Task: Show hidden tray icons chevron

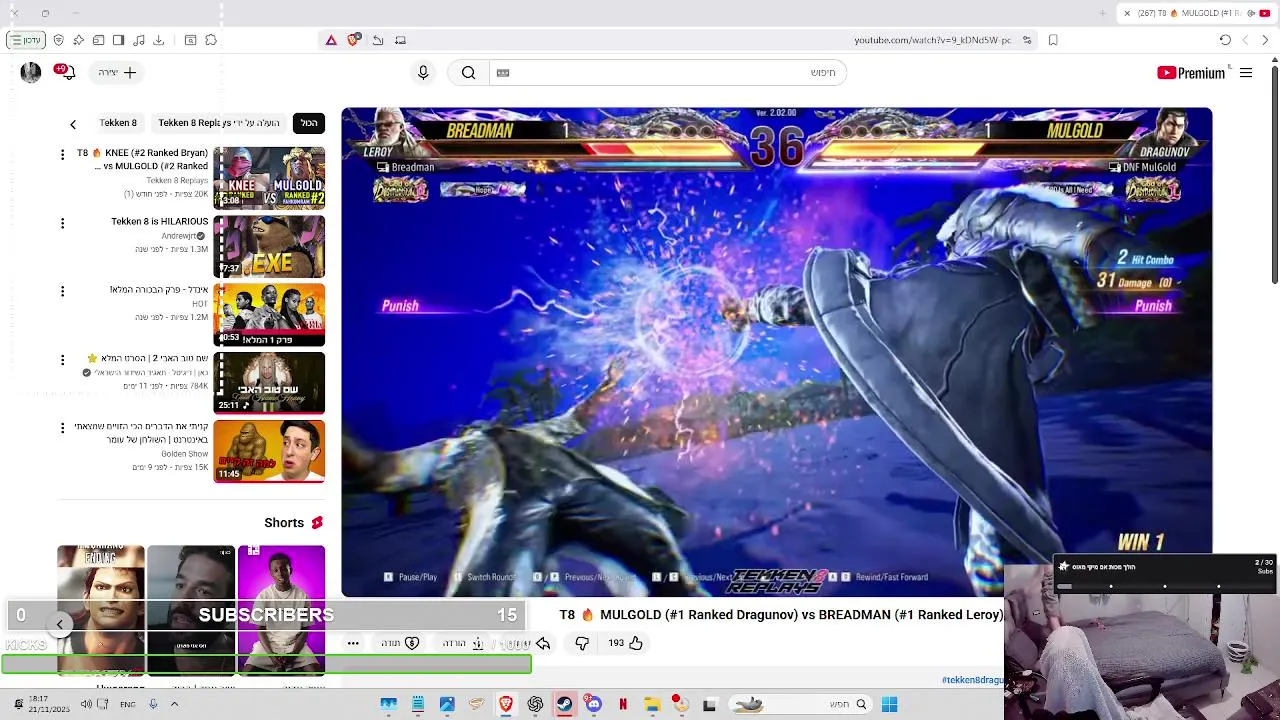Action: pyautogui.click(x=174, y=704)
